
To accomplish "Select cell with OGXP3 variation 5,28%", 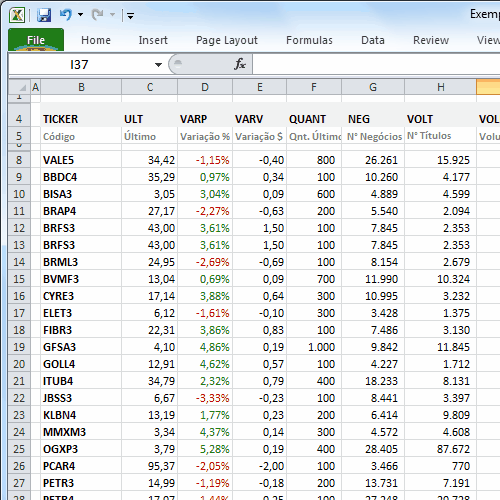I will pos(205,449).
